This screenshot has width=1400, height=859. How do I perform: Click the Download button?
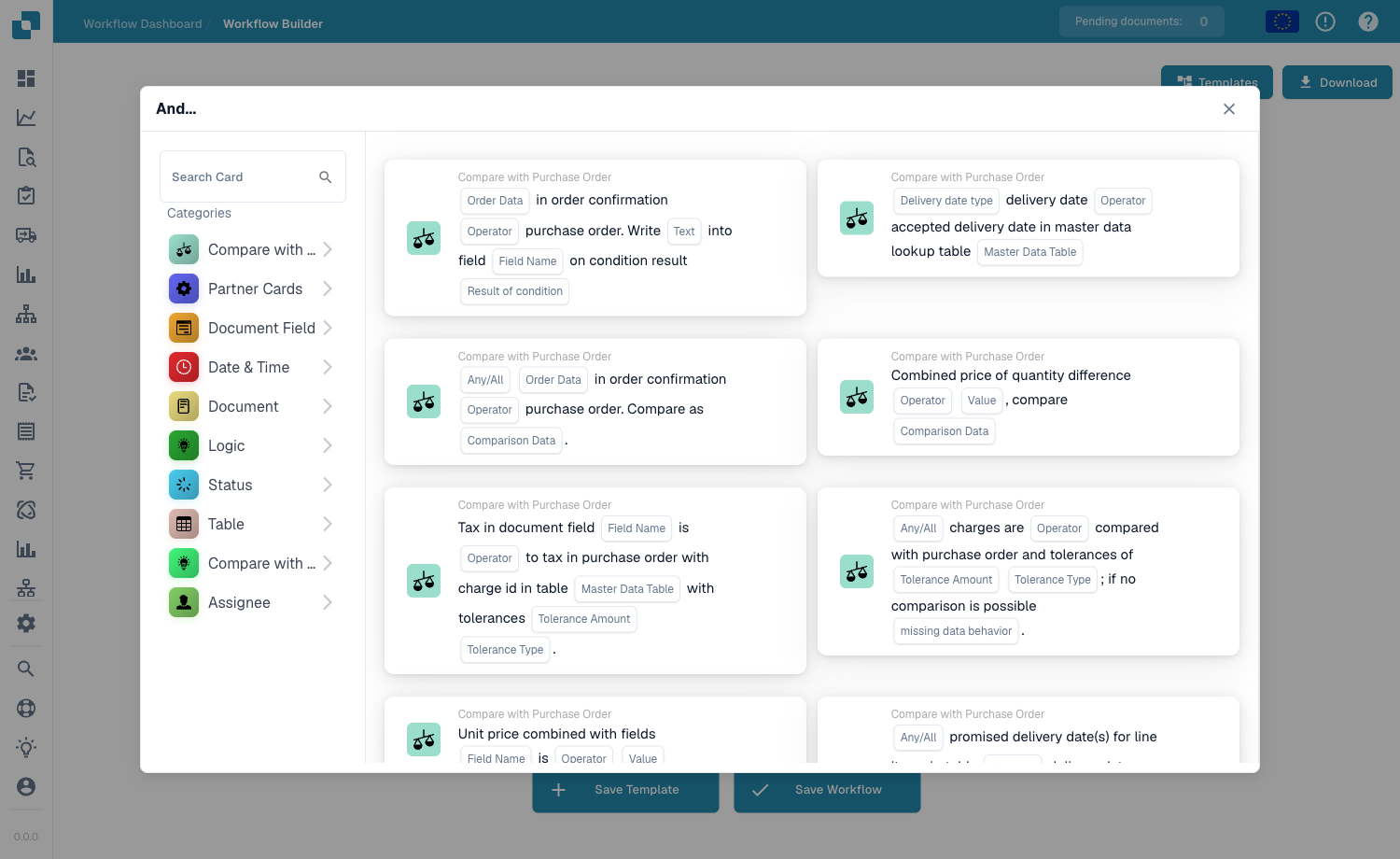[1337, 82]
